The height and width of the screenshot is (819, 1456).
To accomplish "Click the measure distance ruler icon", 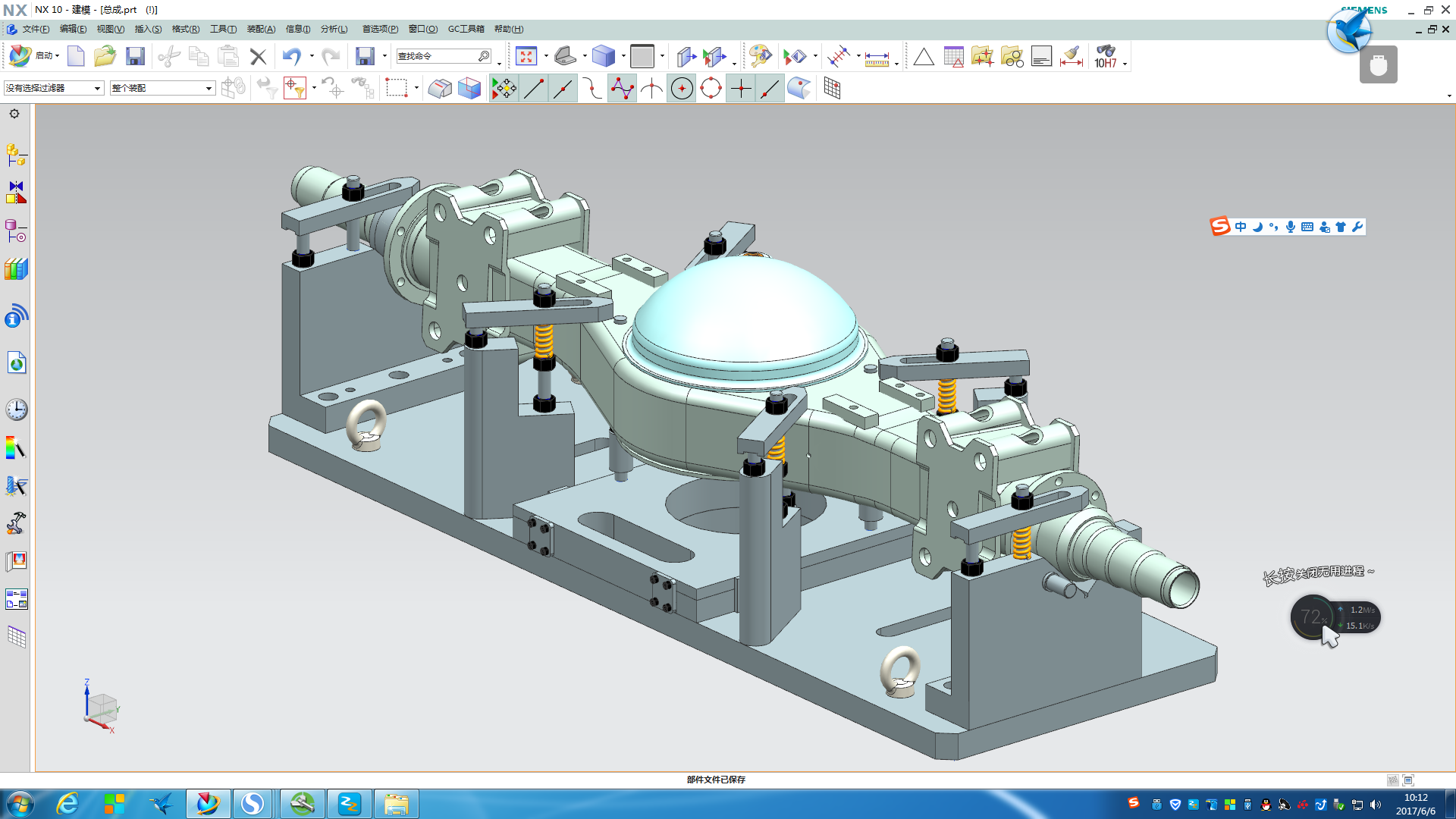I will pyautogui.click(x=877, y=58).
